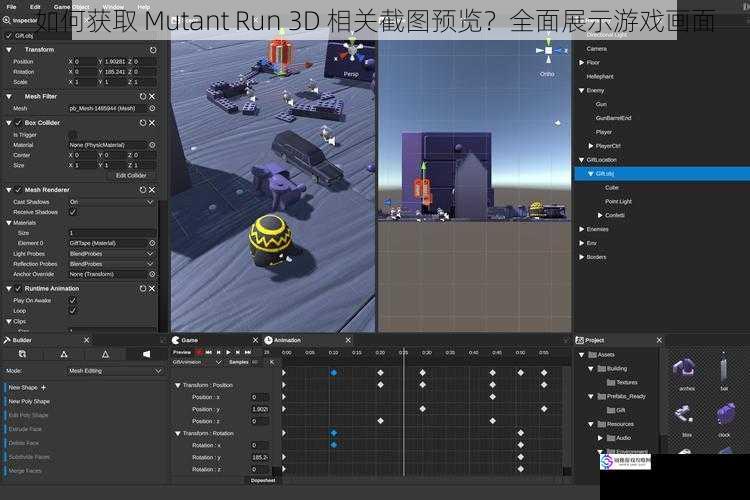Expand the Floor item in the hierarchy
Image resolution: width=750 pixels, height=500 pixels.
tap(582, 63)
